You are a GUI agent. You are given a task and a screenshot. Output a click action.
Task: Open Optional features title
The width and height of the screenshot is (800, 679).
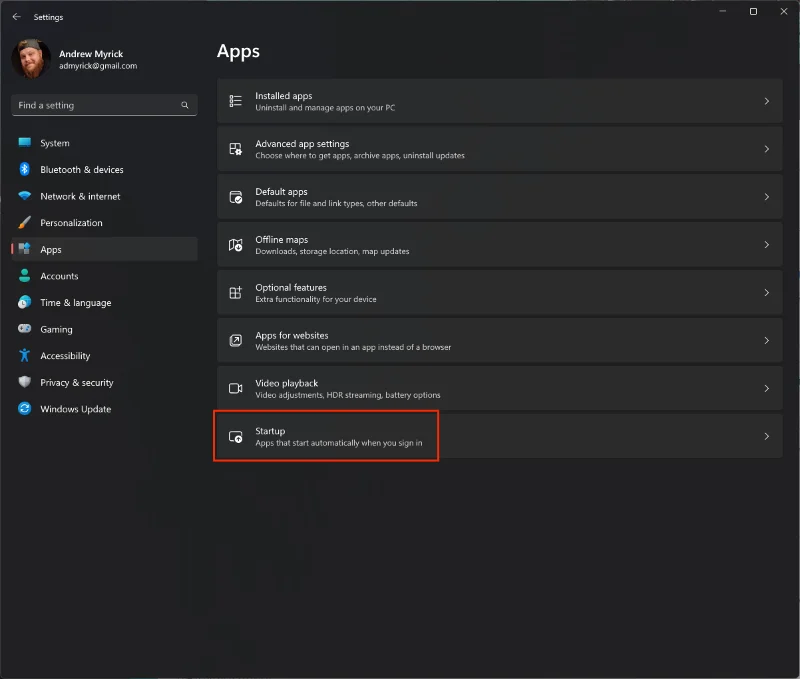coord(291,288)
